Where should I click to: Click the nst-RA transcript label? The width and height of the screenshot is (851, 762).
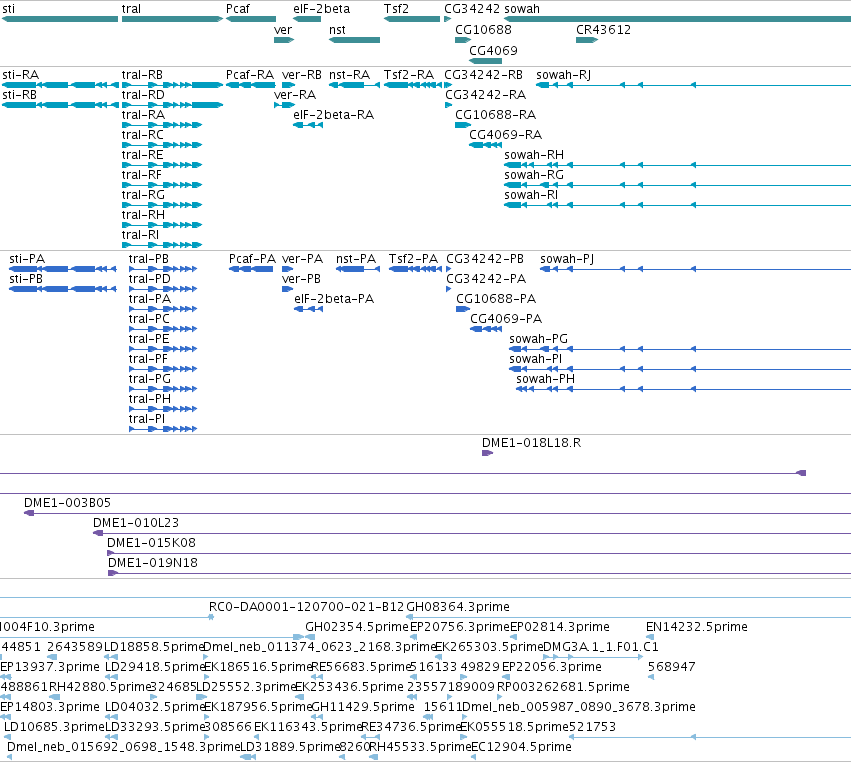(x=350, y=75)
